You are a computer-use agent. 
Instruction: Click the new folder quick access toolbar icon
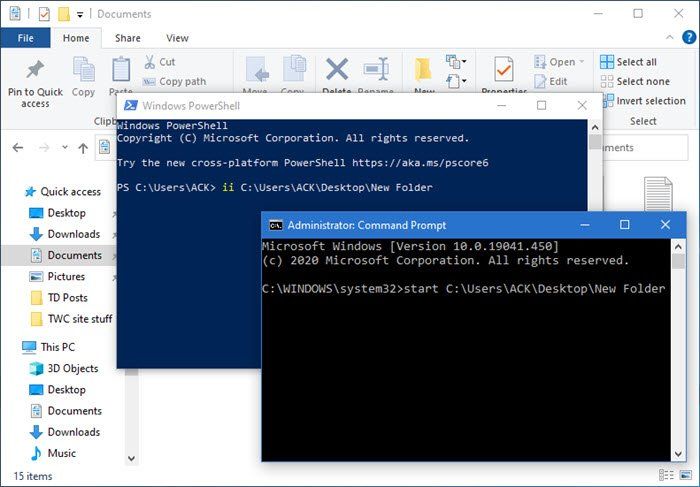[x=64, y=14]
